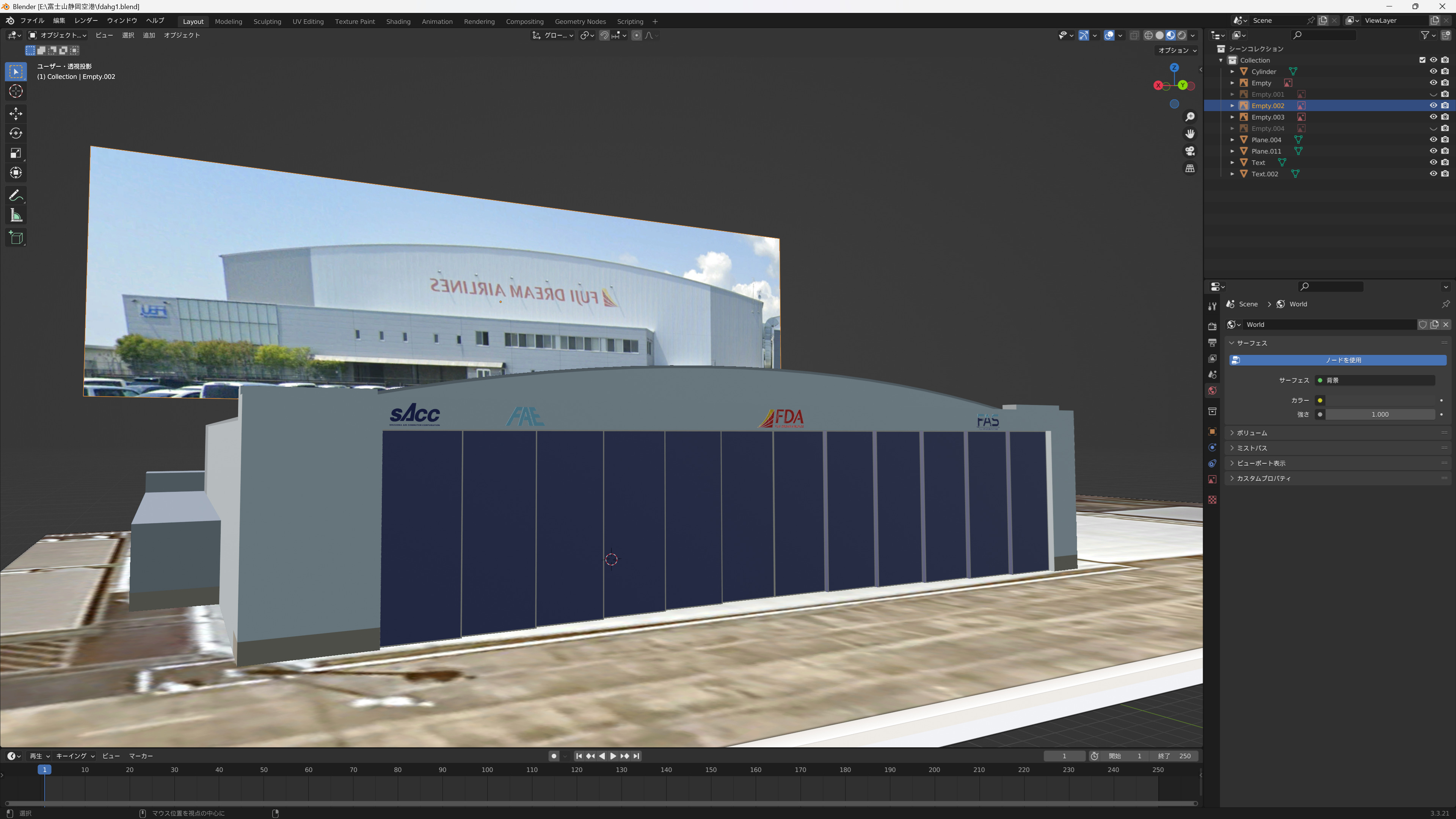Toggle camera view with the camera icon

pos(1190,151)
